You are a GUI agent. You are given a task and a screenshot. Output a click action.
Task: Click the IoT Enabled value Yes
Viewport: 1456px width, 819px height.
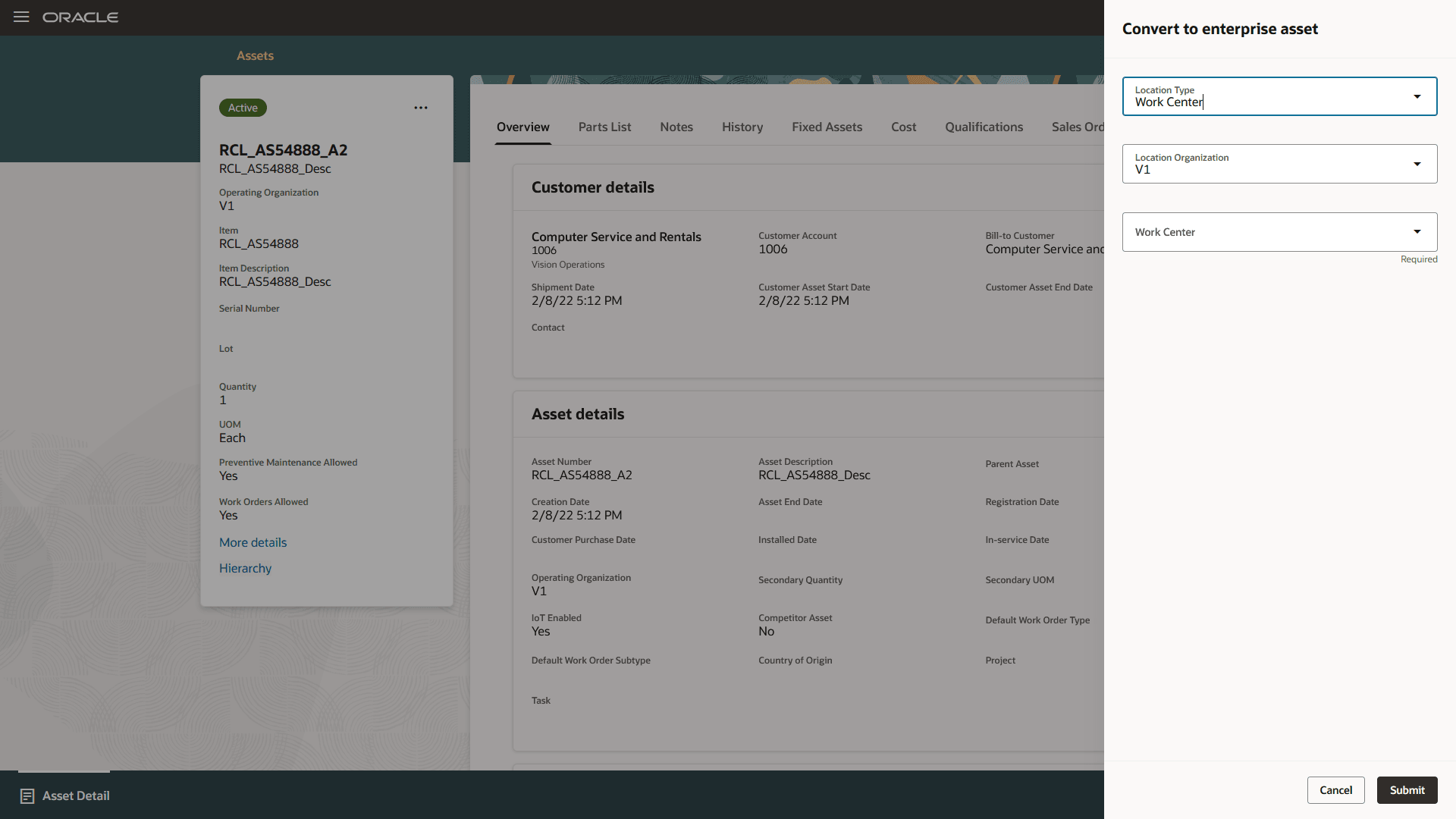click(541, 631)
